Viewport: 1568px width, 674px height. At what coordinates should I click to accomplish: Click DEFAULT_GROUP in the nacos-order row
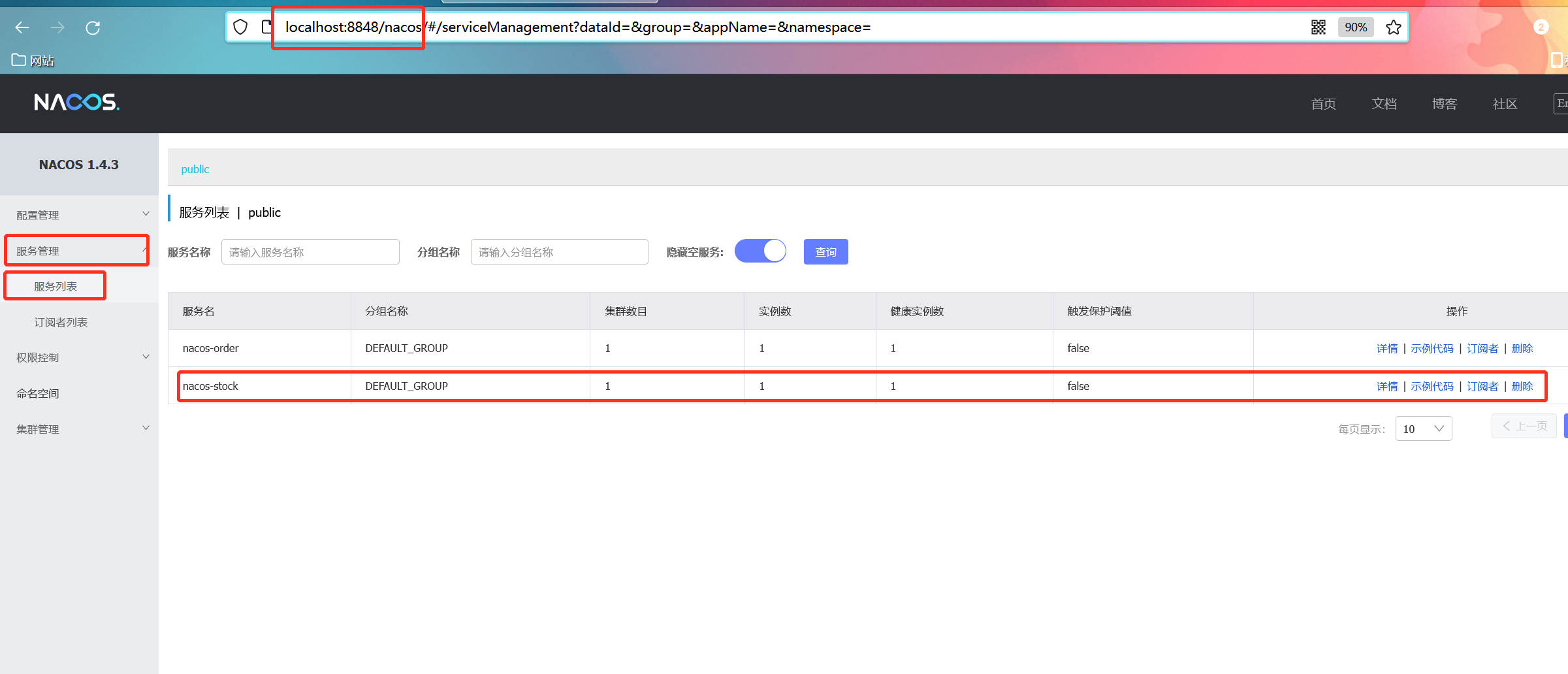point(406,348)
